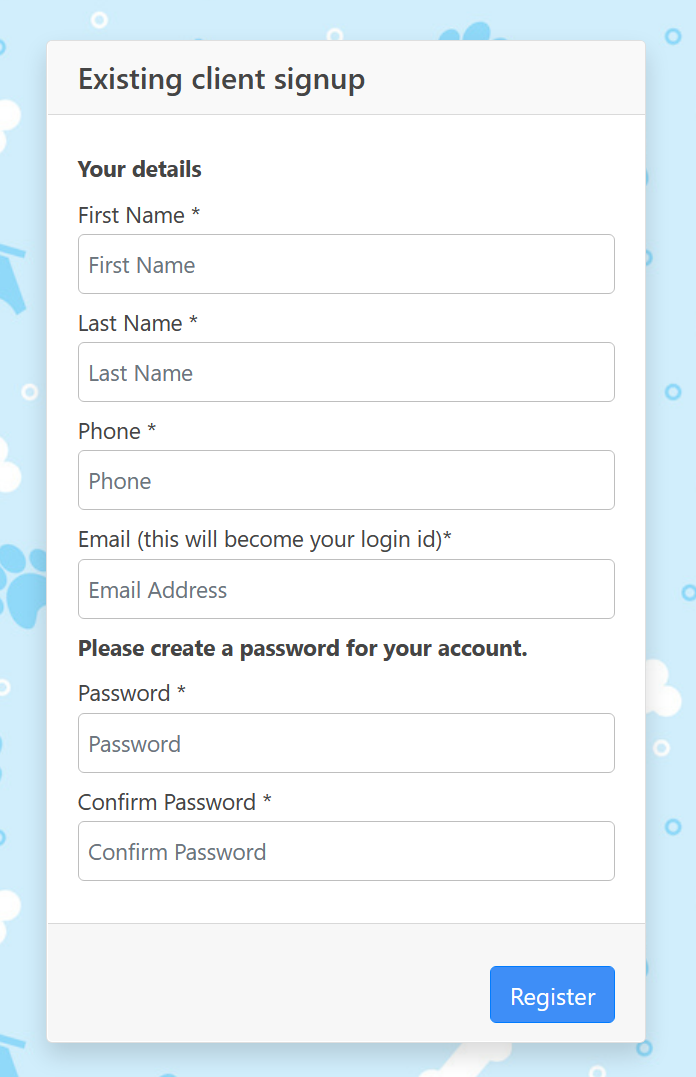Click the "Your details" section heading
Image resolution: width=696 pixels, height=1077 pixels.
(x=139, y=169)
